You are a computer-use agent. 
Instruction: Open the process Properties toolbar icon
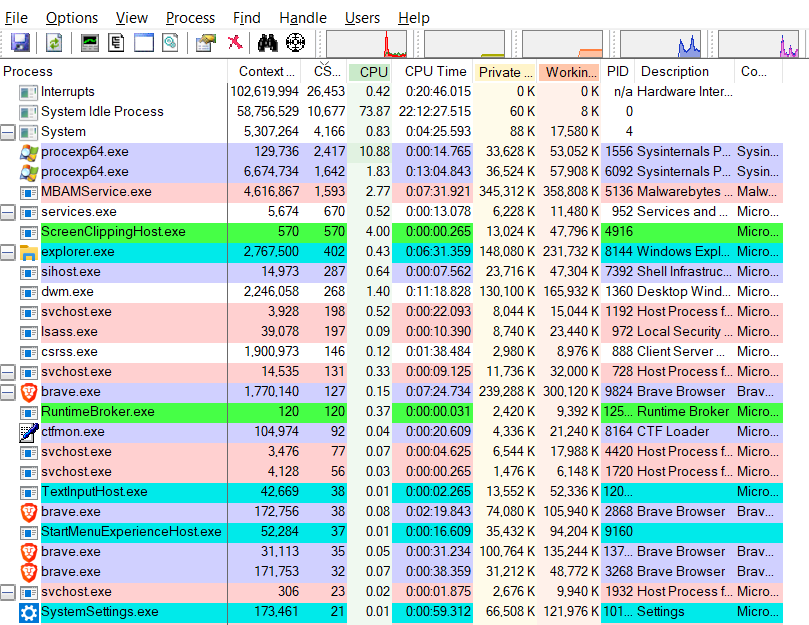click(206, 43)
